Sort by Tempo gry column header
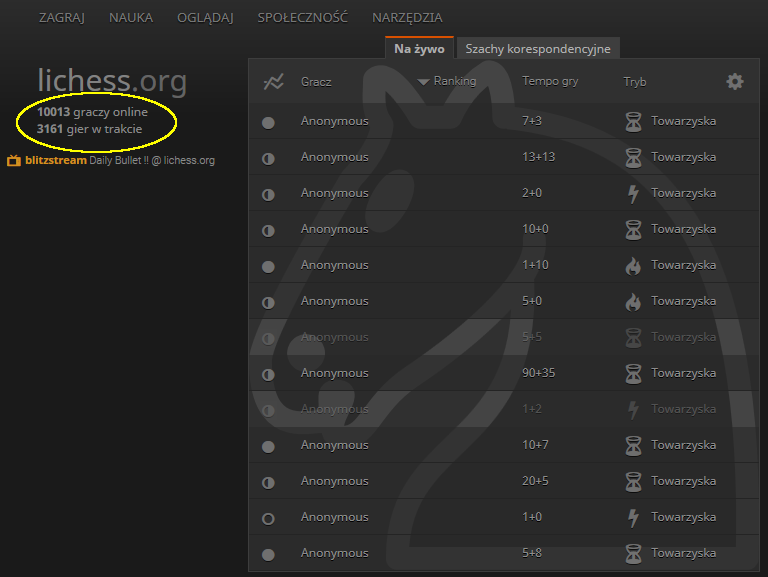Image resolution: width=768 pixels, height=577 pixels. 550,81
